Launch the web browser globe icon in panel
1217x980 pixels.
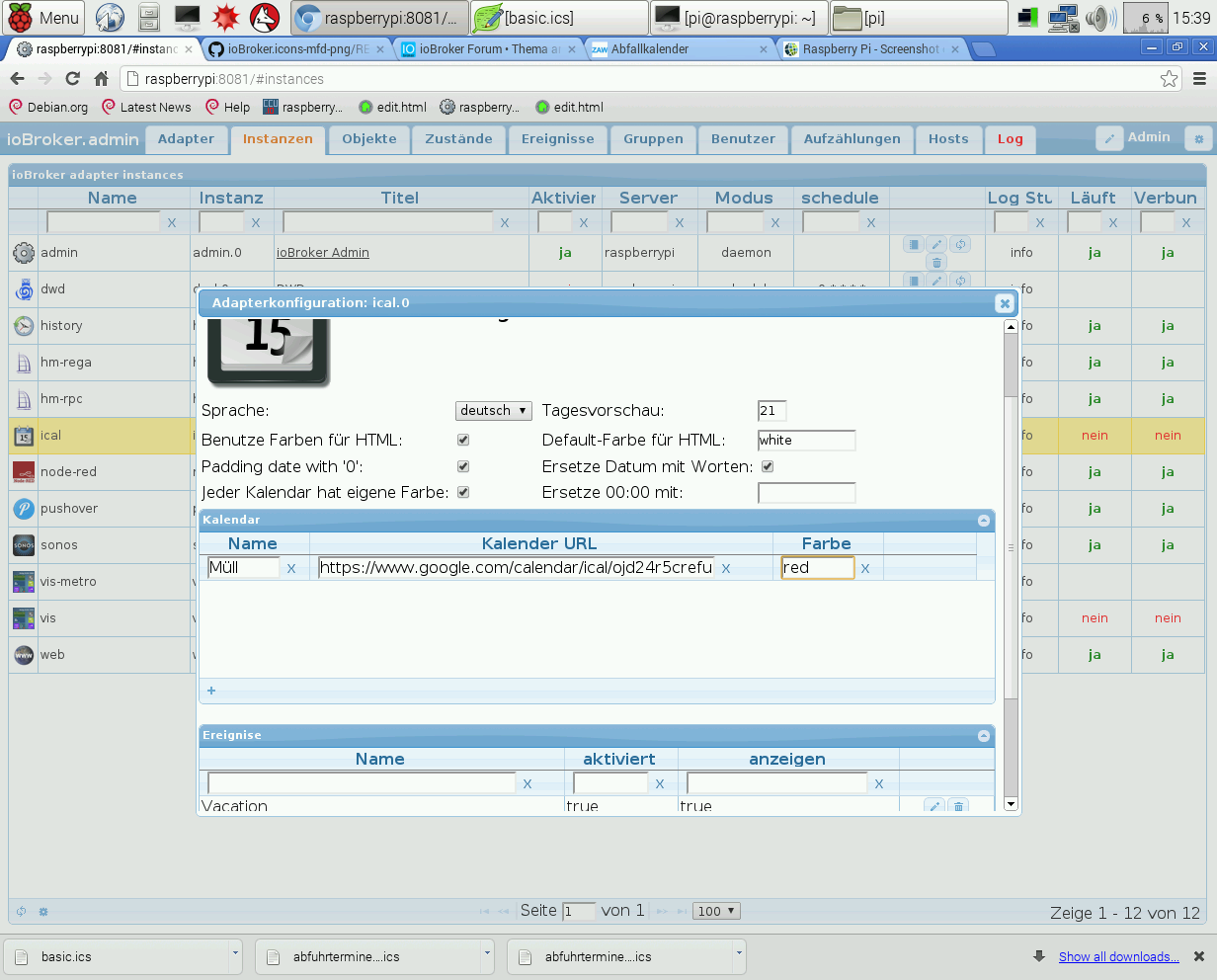click(110, 18)
